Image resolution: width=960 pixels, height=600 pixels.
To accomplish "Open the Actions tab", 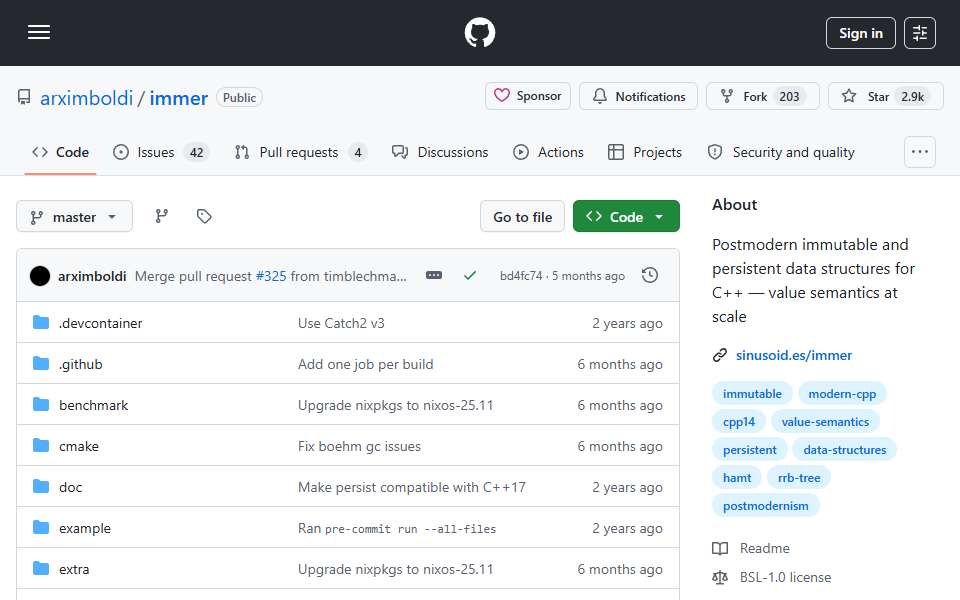I will click(548, 152).
